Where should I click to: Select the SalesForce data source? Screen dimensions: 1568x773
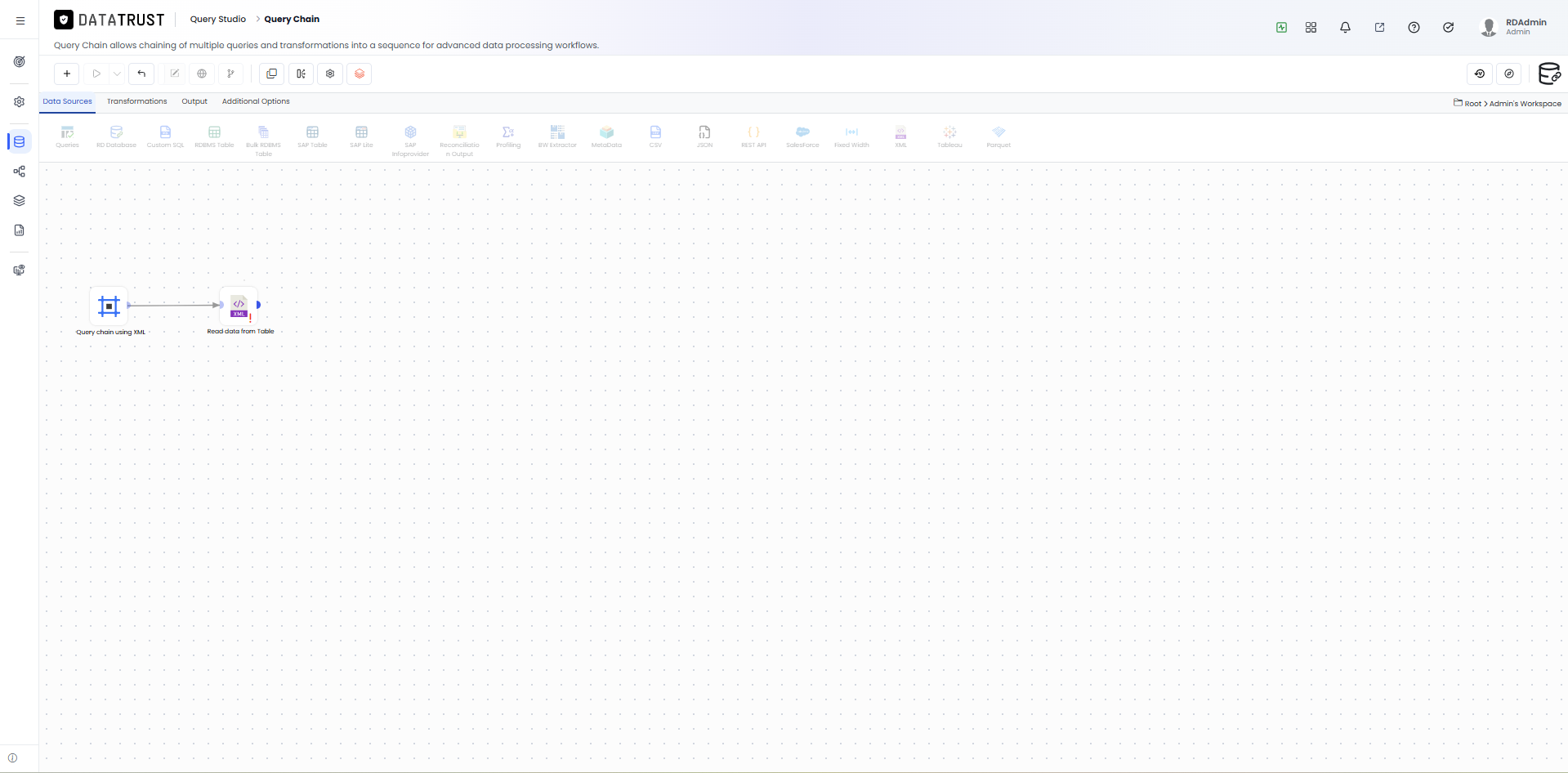(x=802, y=136)
